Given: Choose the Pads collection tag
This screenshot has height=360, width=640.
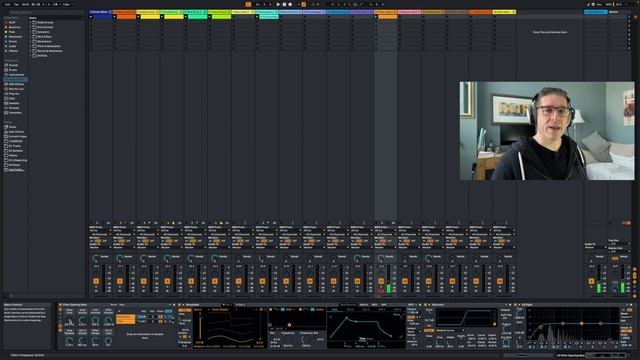Looking at the screenshot, I should 12,32.
